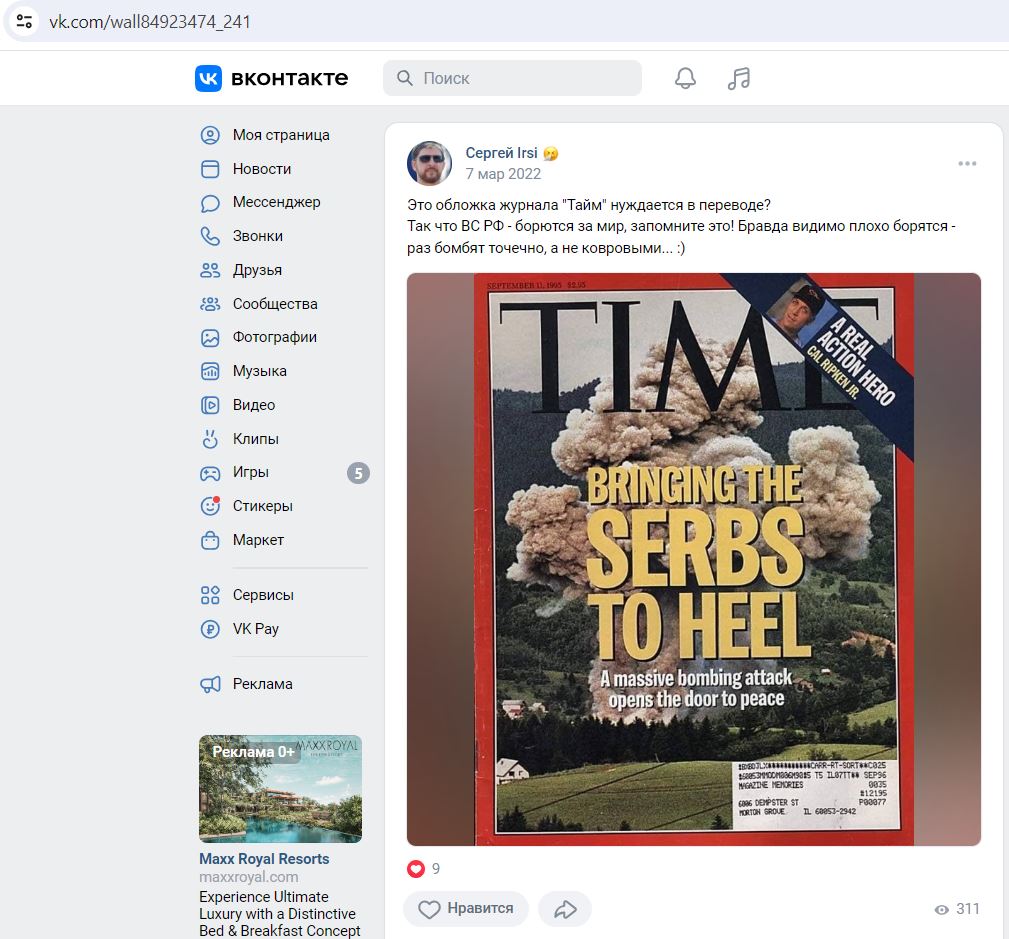Click the Новости feed icon
The width and height of the screenshot is (1009, 939).
210,169
